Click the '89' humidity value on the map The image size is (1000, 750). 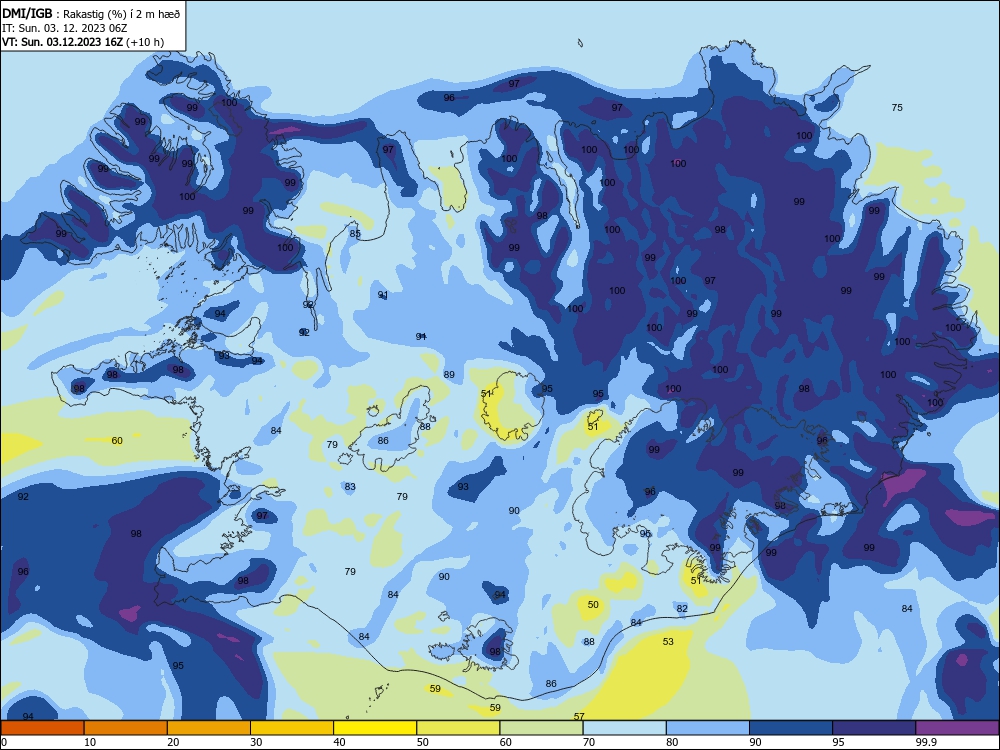pos(449,374)
